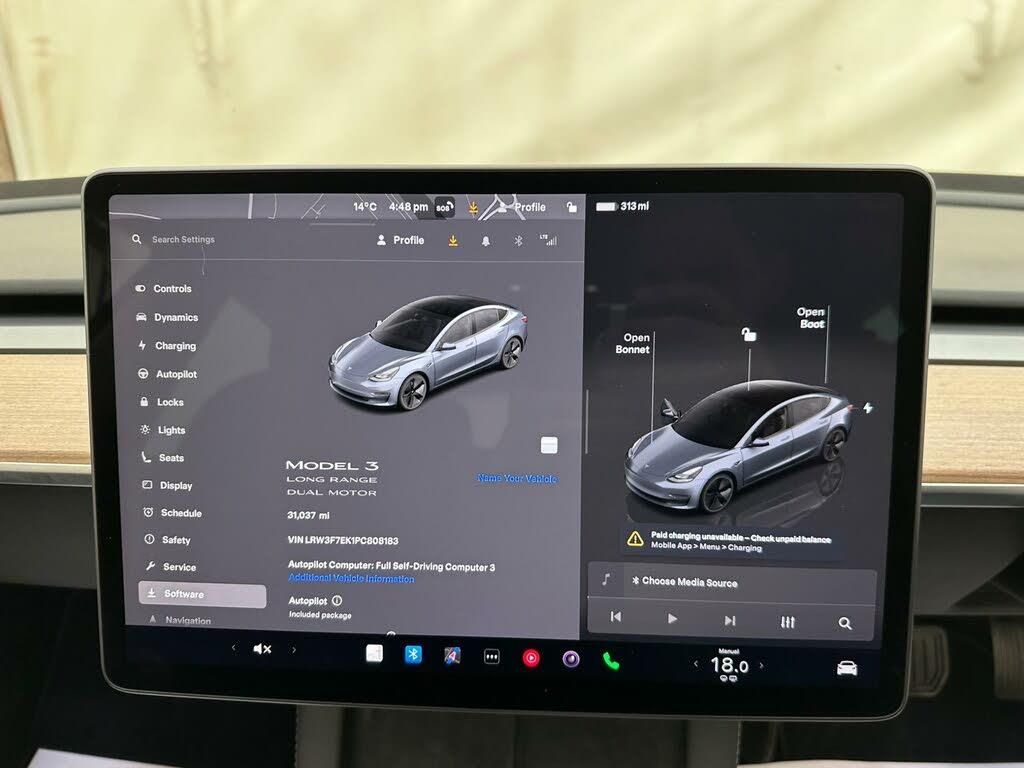Open climate controls via 18.0 temperature

[729, 665]
